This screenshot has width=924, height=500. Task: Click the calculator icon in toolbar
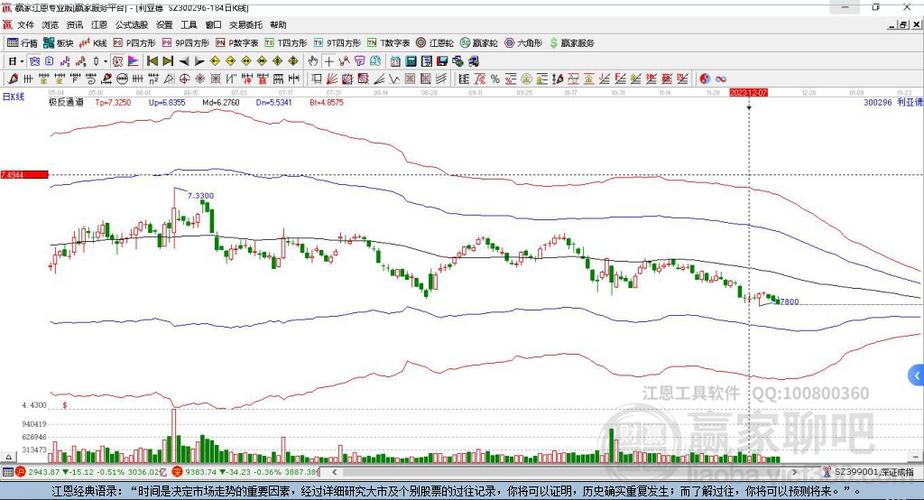coord(411,61)
